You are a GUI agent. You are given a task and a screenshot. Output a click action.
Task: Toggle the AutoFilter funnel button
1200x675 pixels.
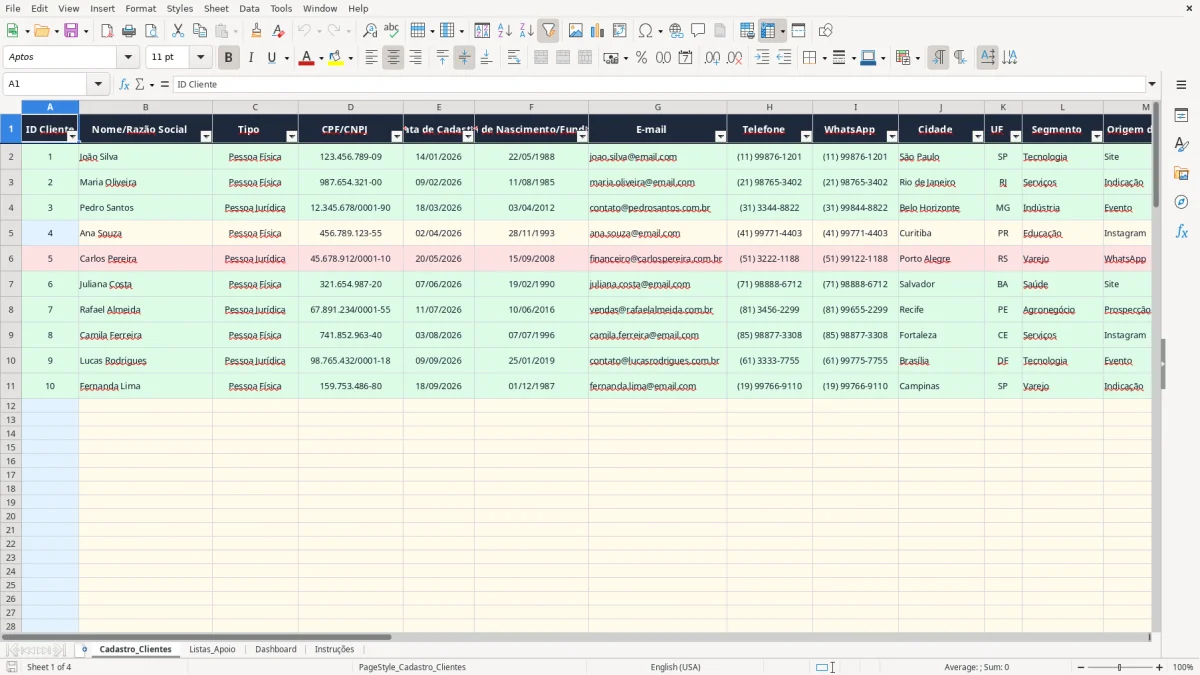pos(548,31)
